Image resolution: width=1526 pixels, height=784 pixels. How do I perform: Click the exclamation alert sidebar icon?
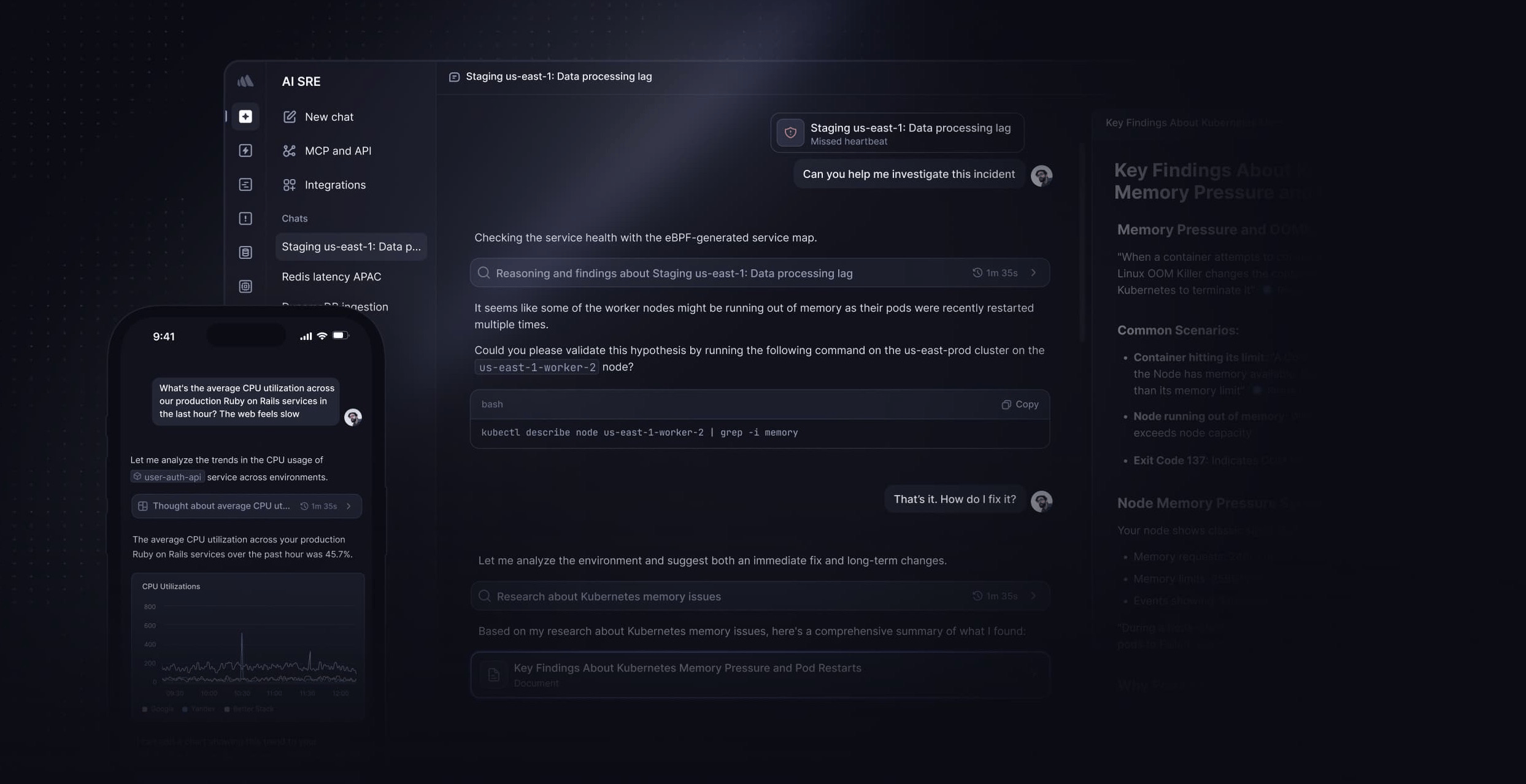pos(245,218)
